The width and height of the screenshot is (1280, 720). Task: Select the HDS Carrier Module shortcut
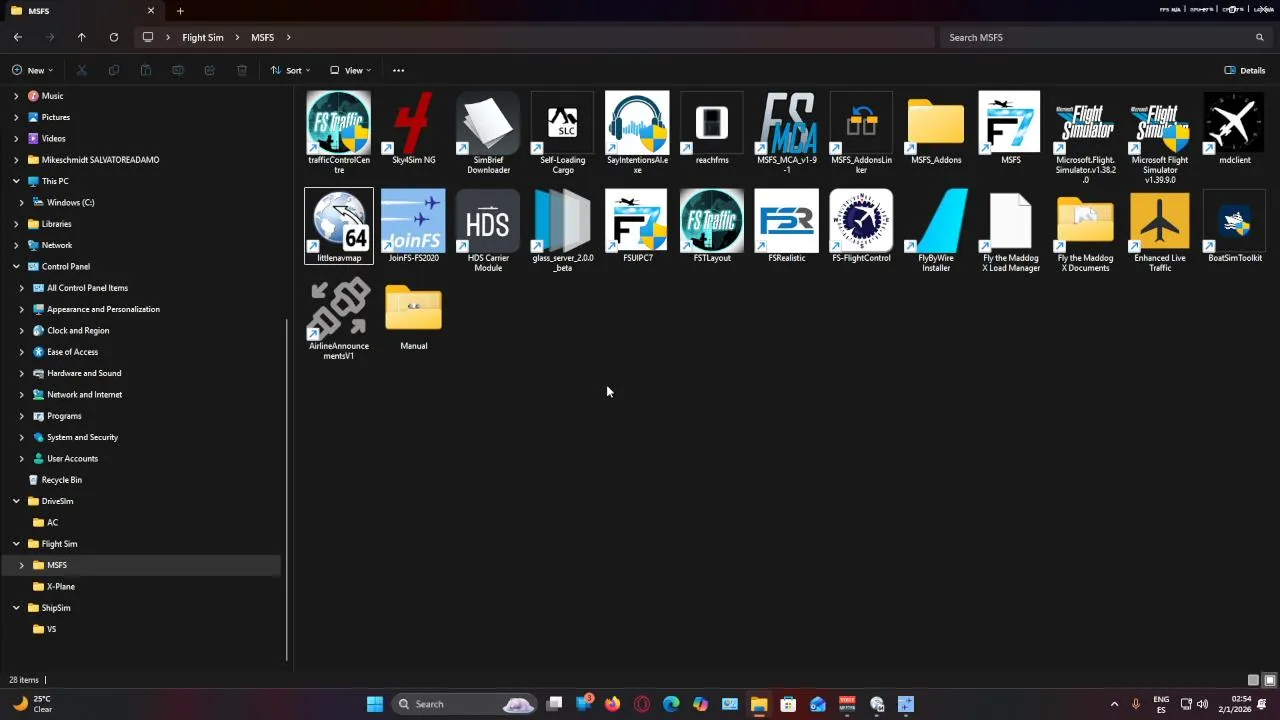(x=488, y=230)
